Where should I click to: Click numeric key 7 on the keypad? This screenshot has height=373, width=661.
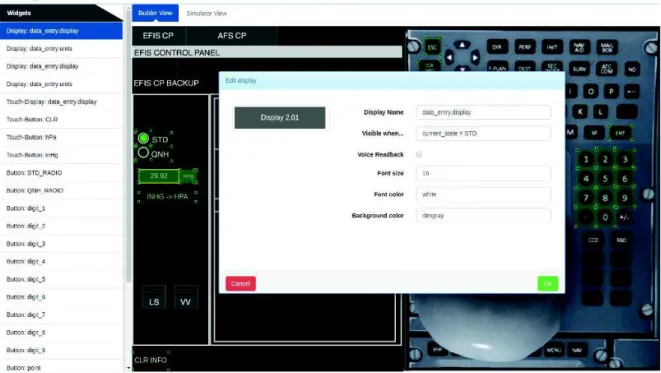[586, 198]
